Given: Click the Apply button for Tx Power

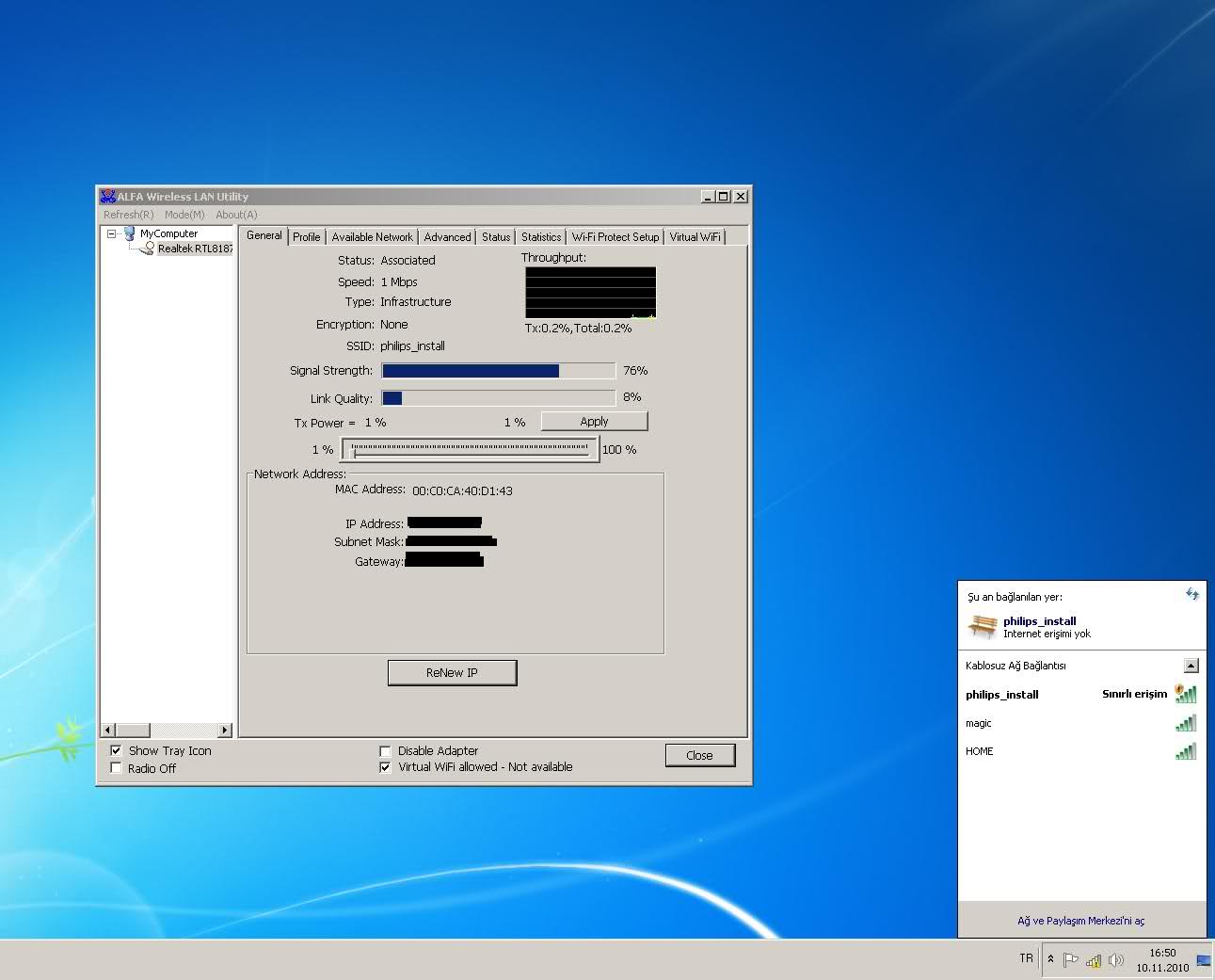Looking at the screenshot, I should point(594,422).
